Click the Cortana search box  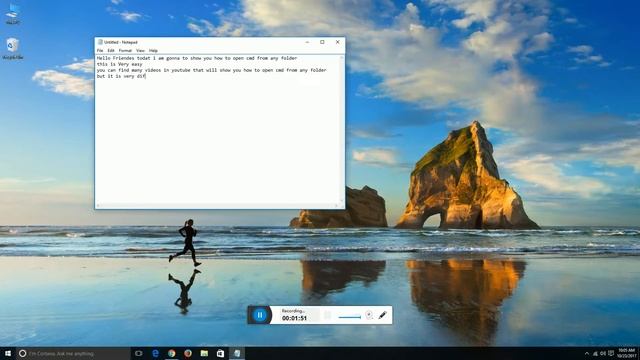[x=73, y=353]
